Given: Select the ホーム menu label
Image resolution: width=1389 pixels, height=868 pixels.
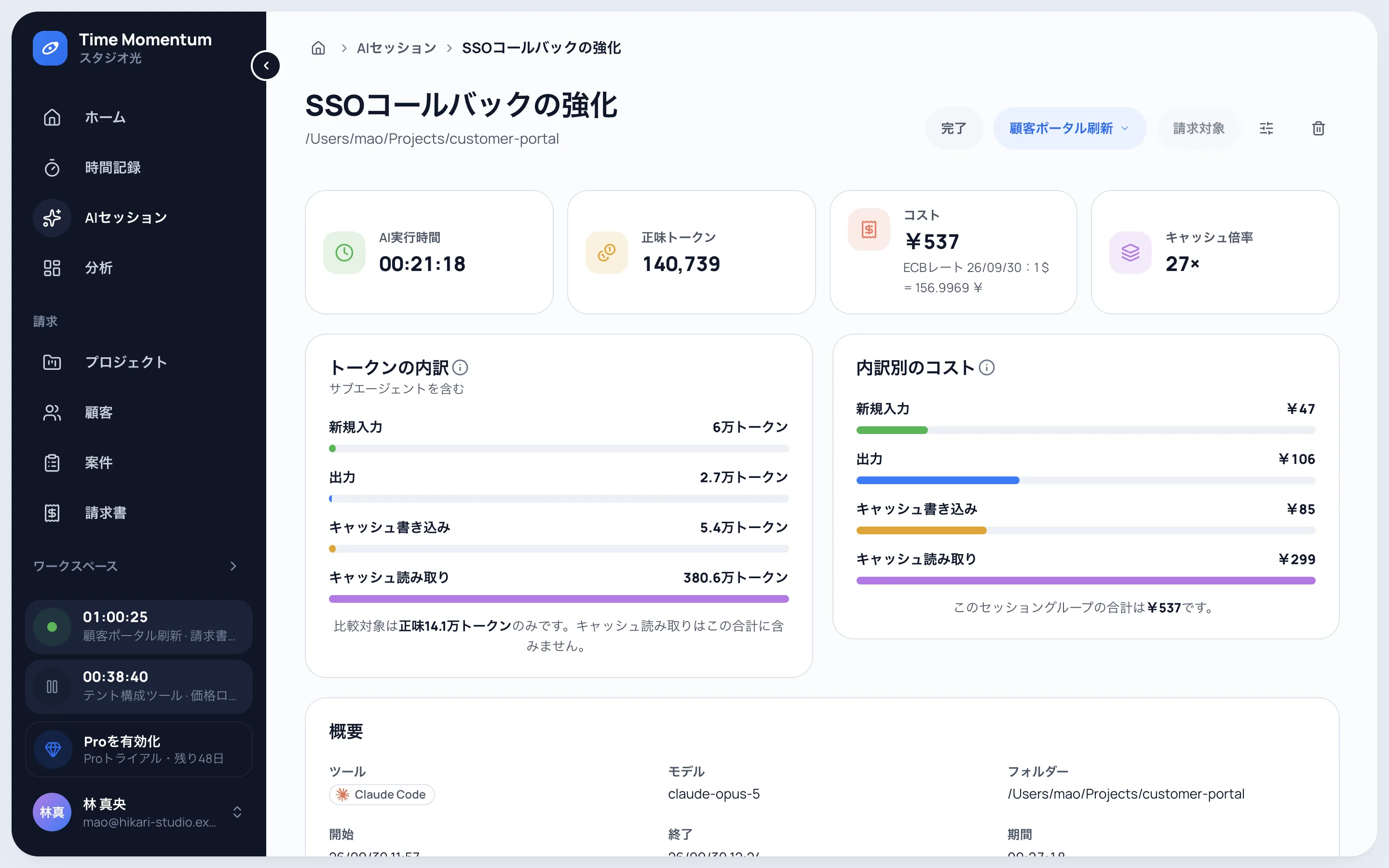Looking at the screenshot, I should [105, 117].
